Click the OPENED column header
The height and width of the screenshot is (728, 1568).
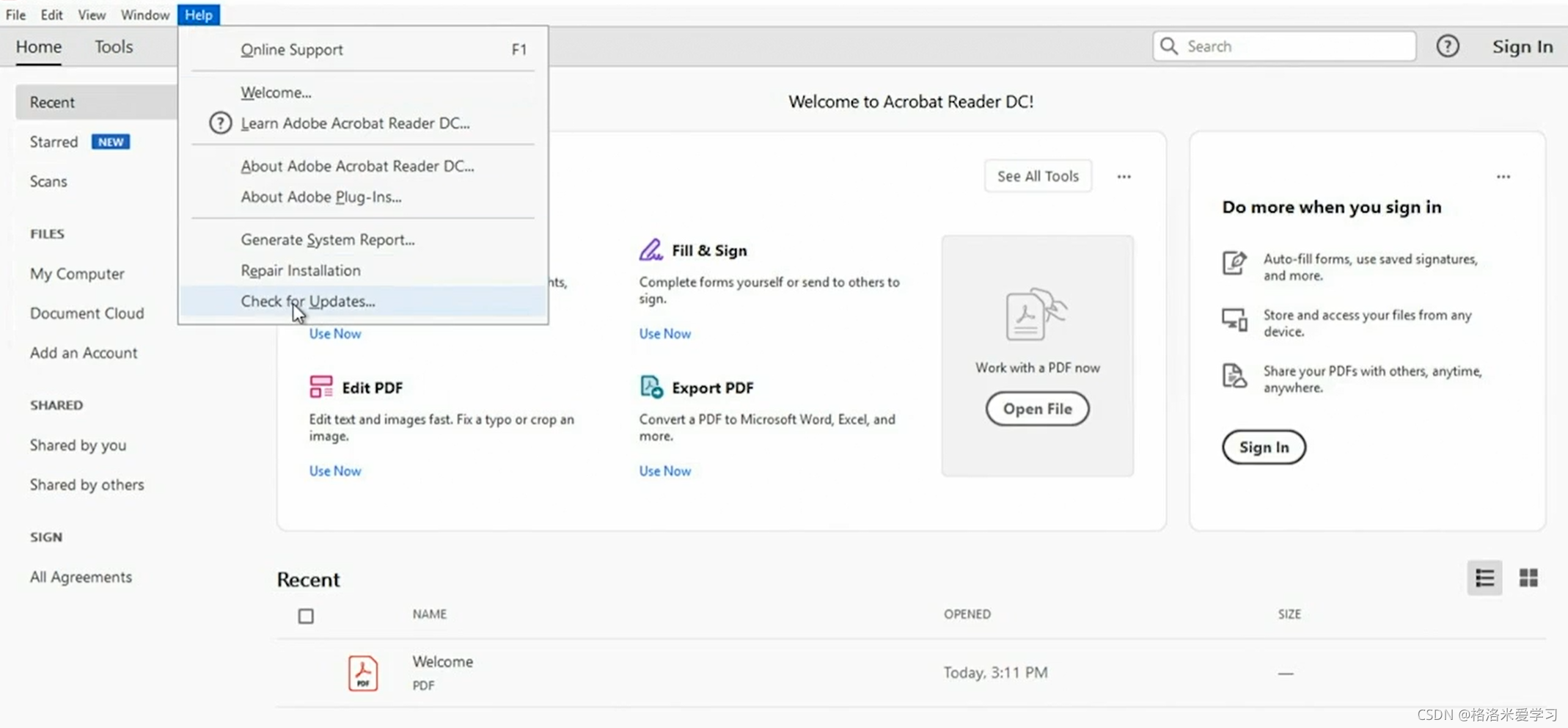(x=967, y=614)
